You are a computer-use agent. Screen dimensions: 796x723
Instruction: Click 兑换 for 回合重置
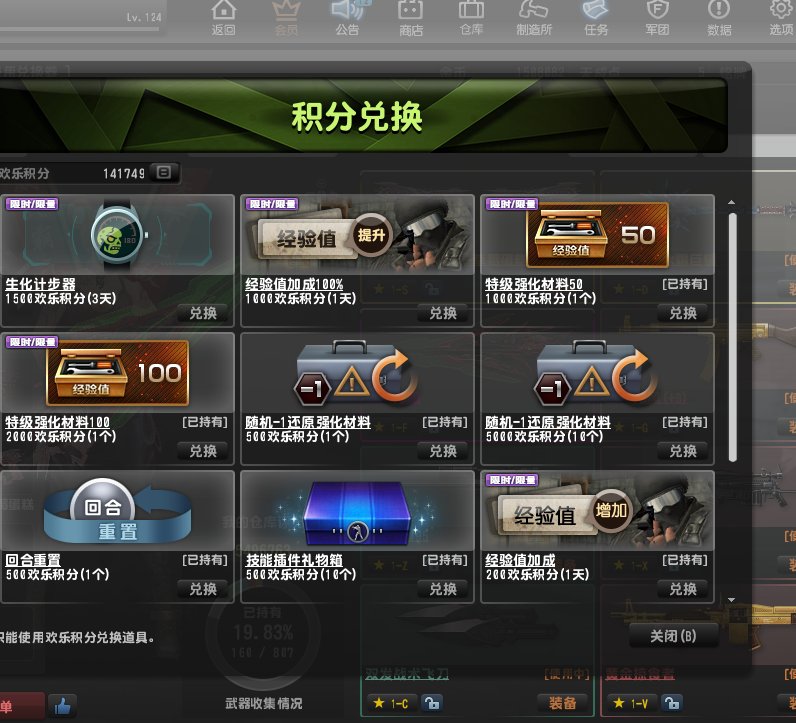[203, 589]
